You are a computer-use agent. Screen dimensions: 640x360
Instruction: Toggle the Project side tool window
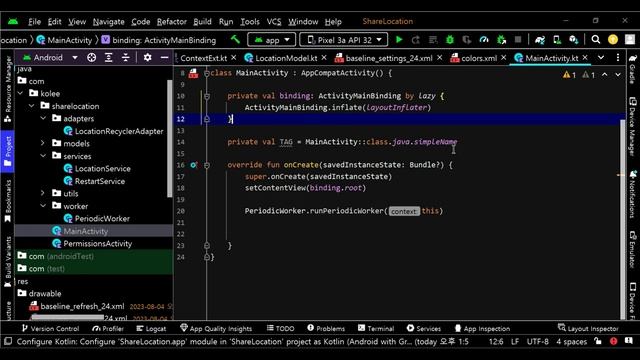8,151
